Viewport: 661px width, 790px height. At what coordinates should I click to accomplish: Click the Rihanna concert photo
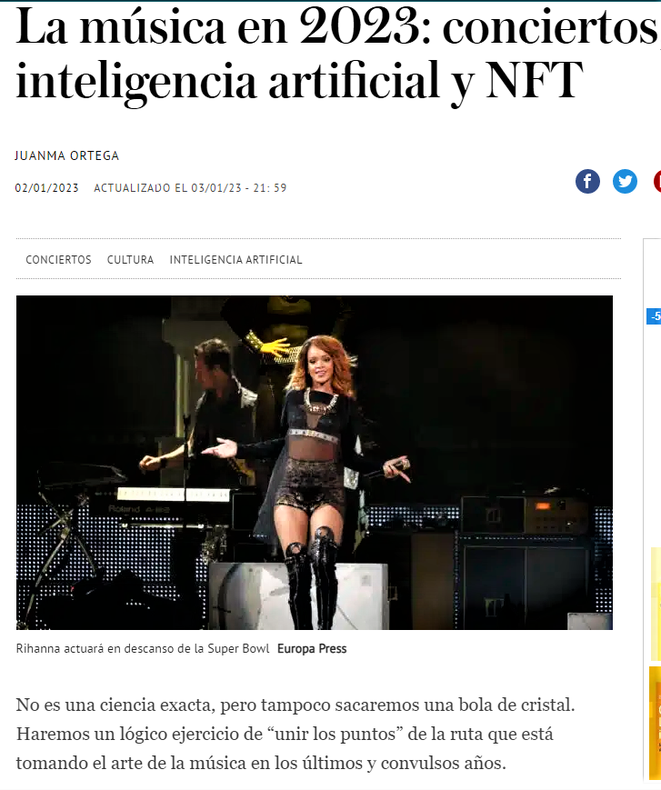click(314, 463)
